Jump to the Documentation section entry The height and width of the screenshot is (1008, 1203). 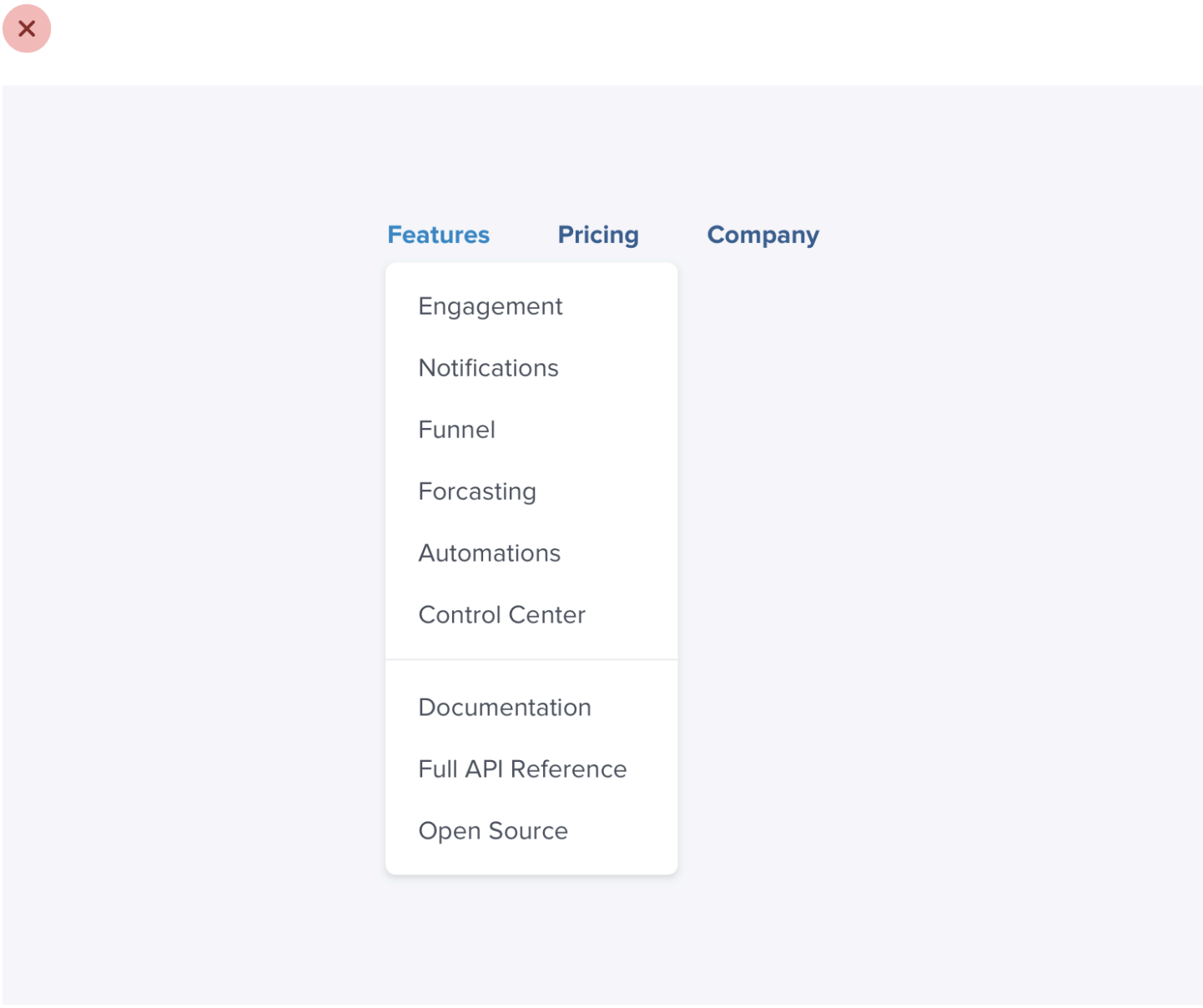505,708
